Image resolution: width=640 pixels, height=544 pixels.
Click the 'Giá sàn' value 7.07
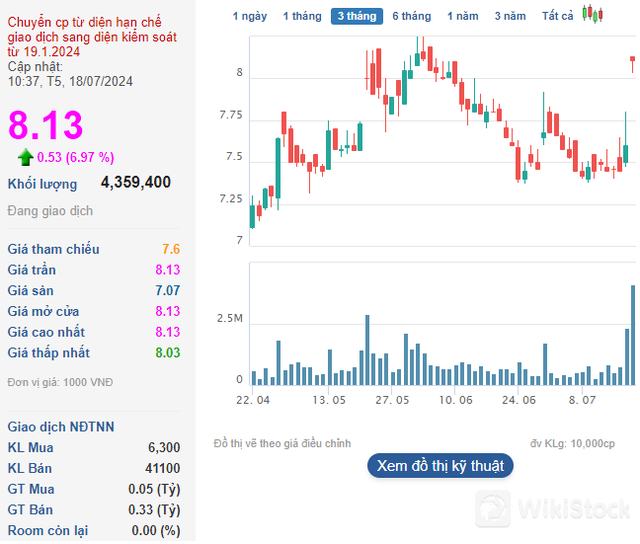pos(167,291)
